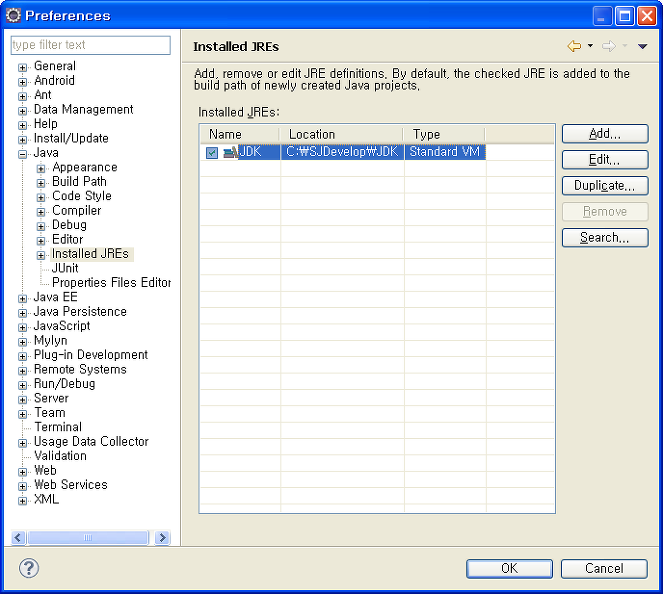The width and height of the screenshot is (663, 594).
Task: Select Validation in the tree
Action: click(60, 456)
